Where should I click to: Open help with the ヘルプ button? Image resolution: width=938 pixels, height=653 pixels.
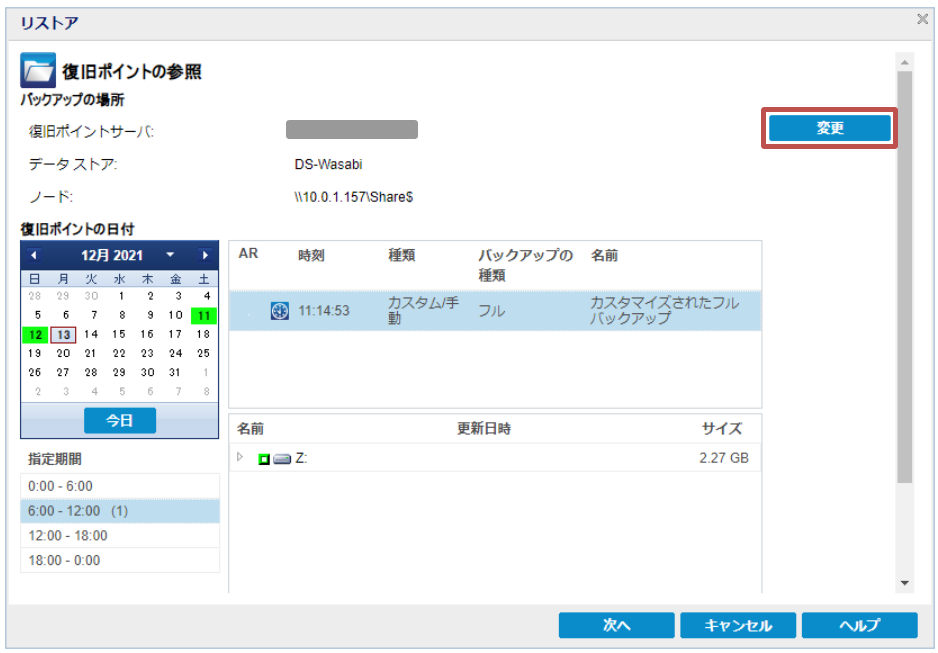click(x=859, y=625)
